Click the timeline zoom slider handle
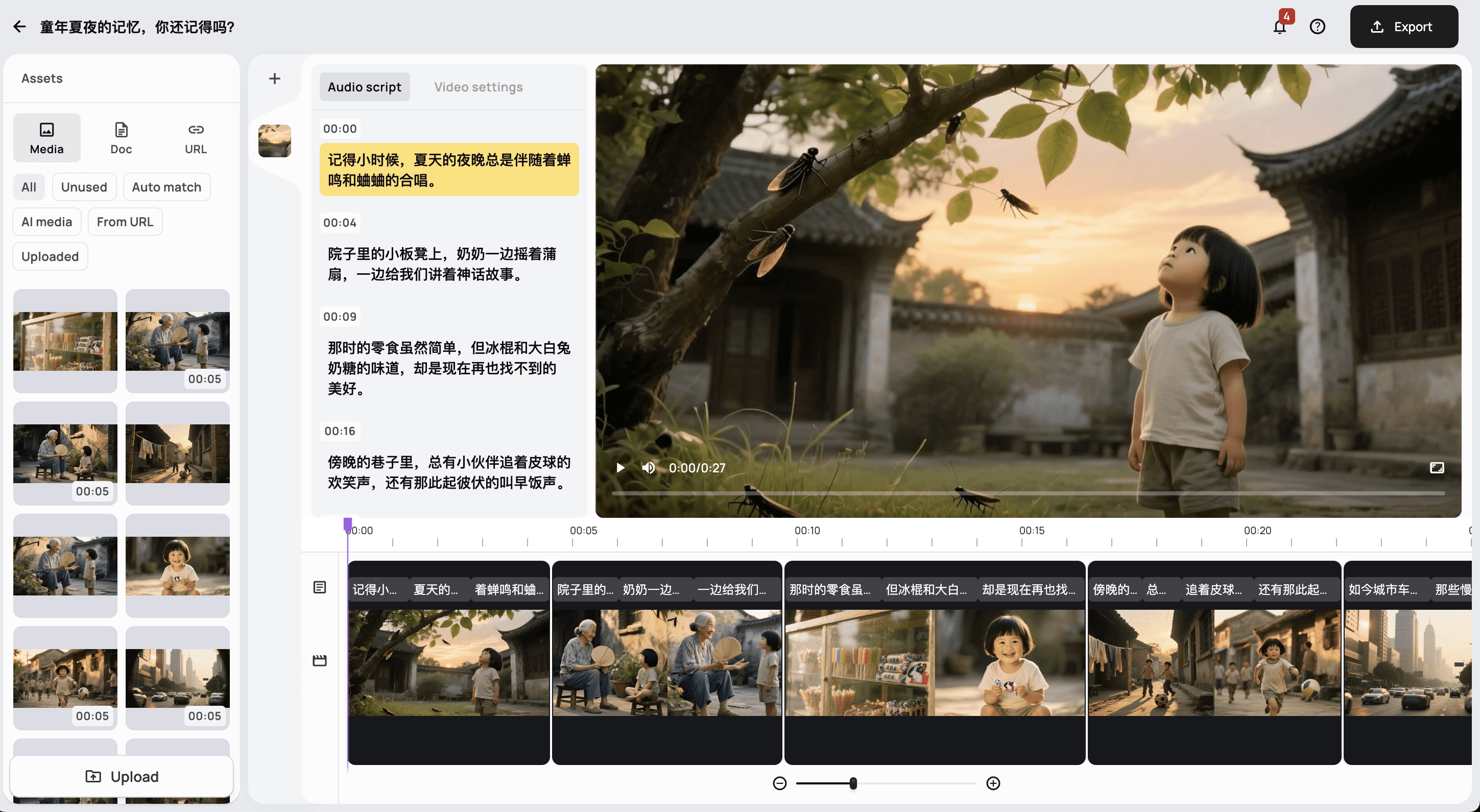This screenshot has width=1480, height=812. [853, 783]
